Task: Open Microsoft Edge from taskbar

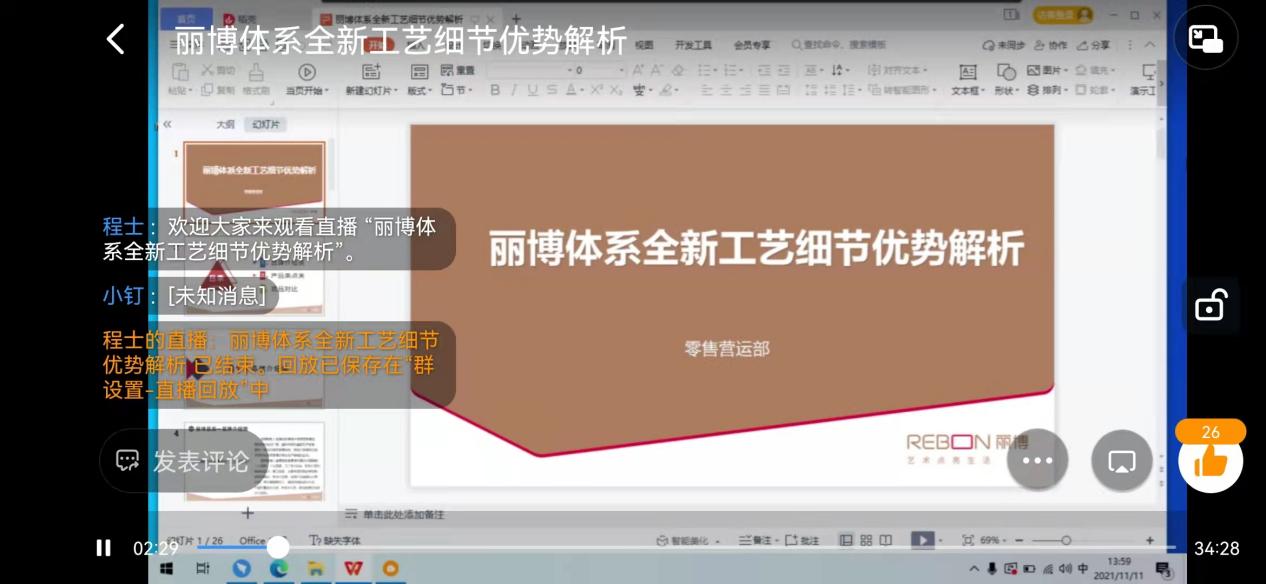Action: pos(279,568)
